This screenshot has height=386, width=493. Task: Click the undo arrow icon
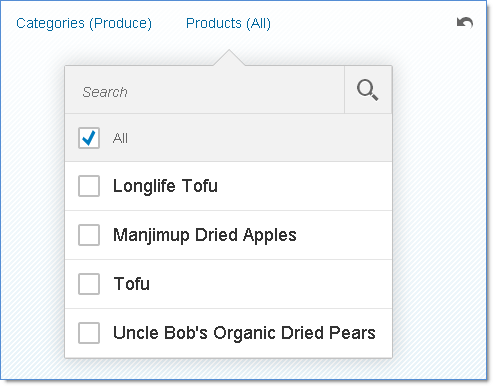[x=465, y=23]
